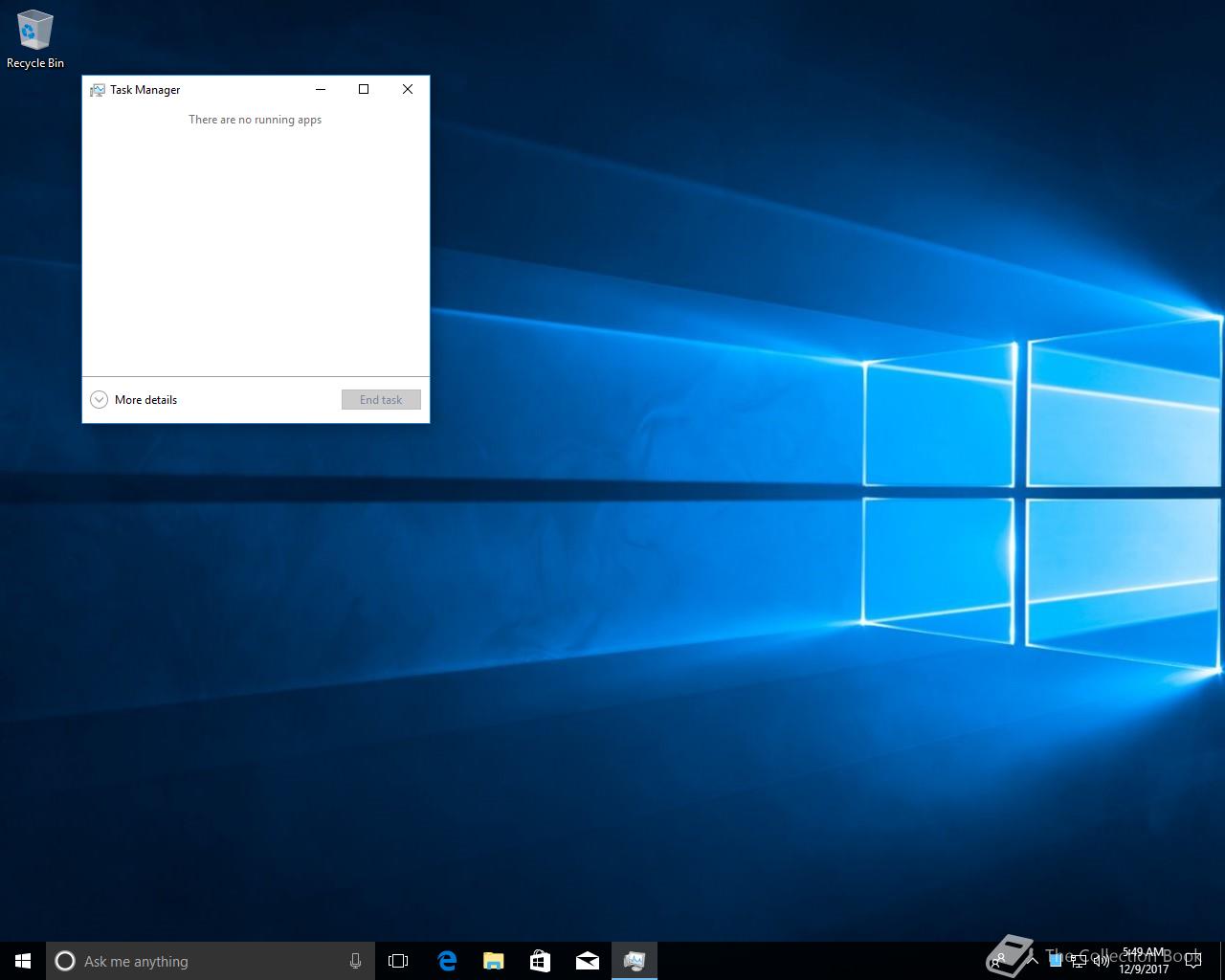Open the volume control tray icon

point(1101,961)
